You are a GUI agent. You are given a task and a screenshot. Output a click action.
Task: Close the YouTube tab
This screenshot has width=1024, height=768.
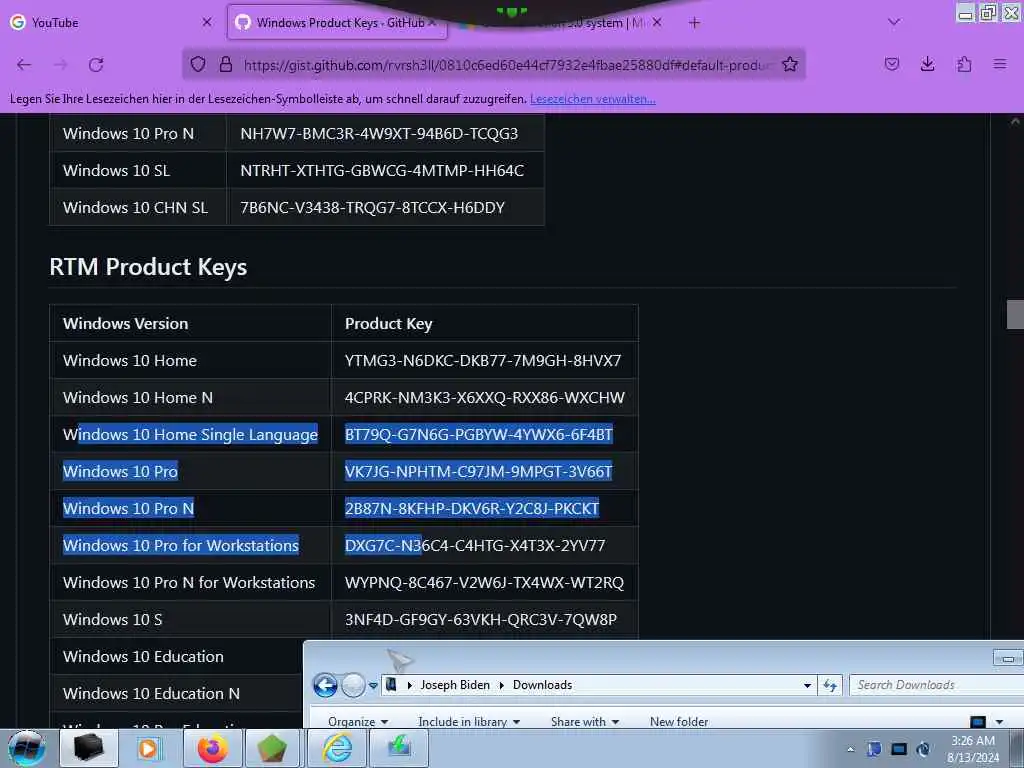coord(207,22)
